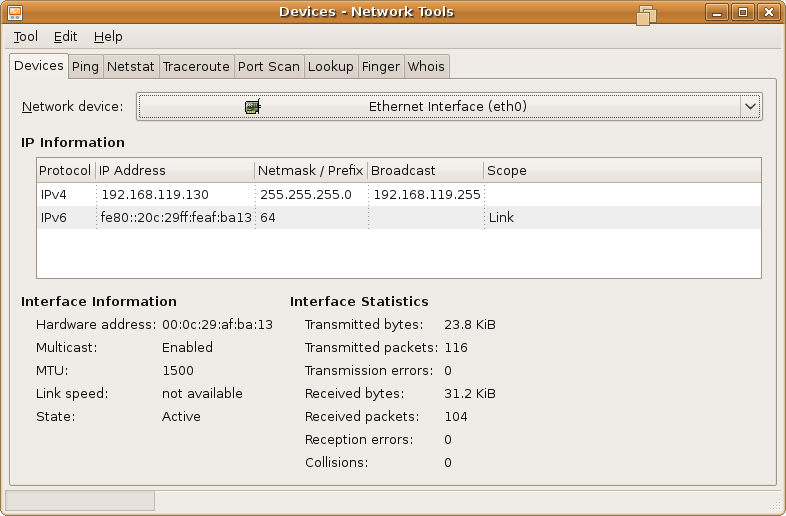786x516 pixels.
Task: Select the IPv4 row in IP Information
Action: coord(399,195)
